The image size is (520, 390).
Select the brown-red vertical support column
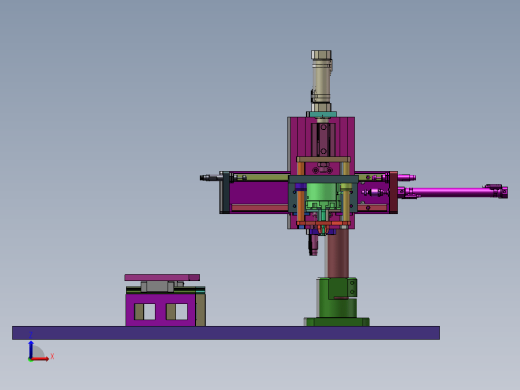[338, 253]
